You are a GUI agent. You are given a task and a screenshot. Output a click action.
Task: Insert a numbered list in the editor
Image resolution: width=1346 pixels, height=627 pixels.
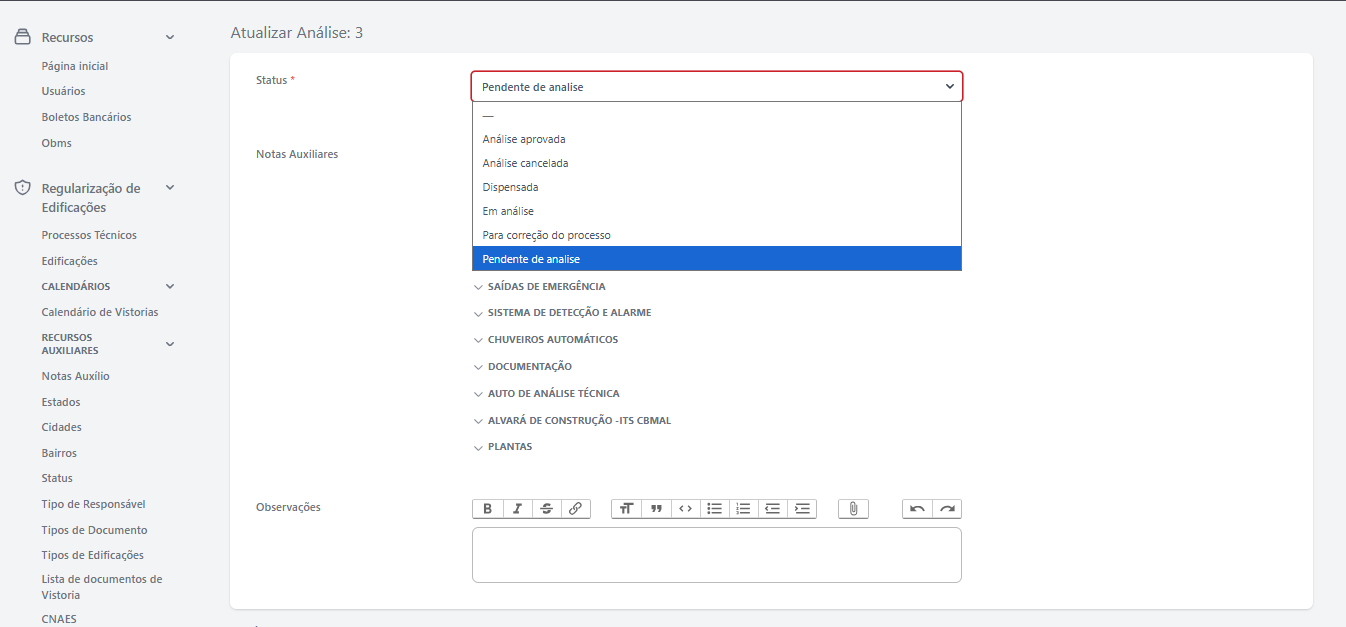click(743, 509)
